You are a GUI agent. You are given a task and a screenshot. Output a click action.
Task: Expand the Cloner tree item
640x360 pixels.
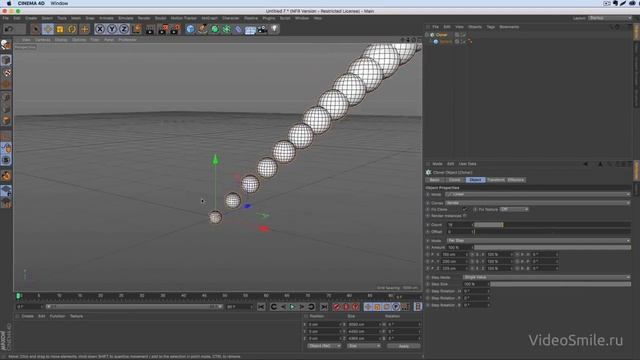(427, 35)
